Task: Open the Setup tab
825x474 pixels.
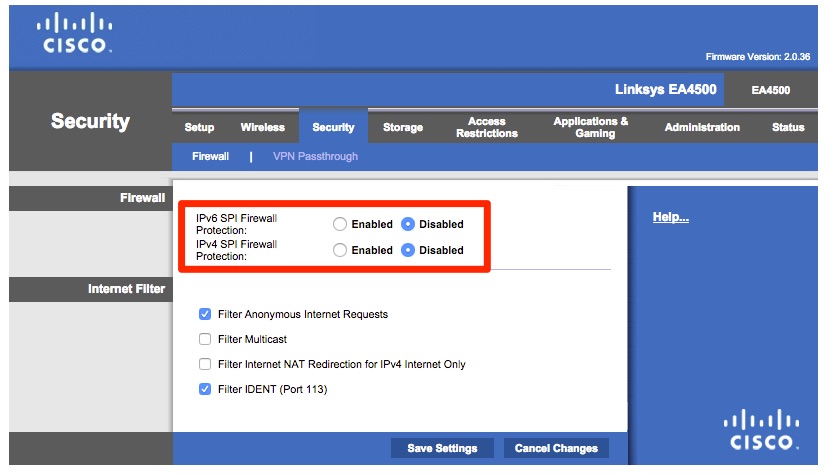Action: pyautogui.click(x=199, y=127)
